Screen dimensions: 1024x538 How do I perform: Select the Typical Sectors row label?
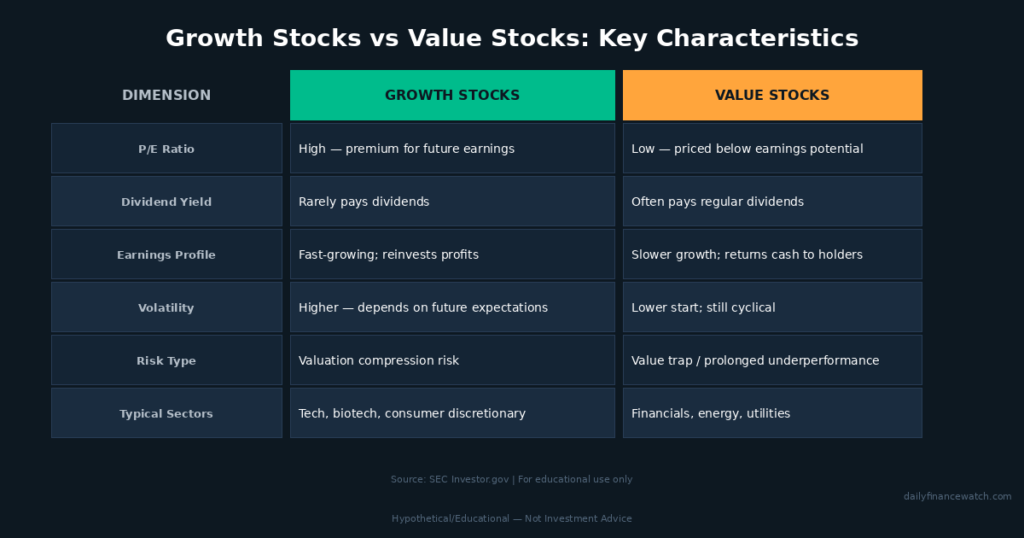167,413
